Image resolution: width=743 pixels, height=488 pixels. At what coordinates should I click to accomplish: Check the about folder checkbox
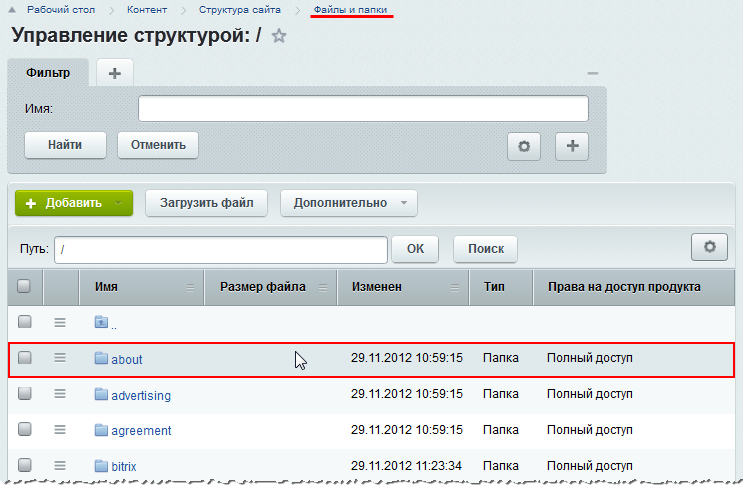coord(25,357)
